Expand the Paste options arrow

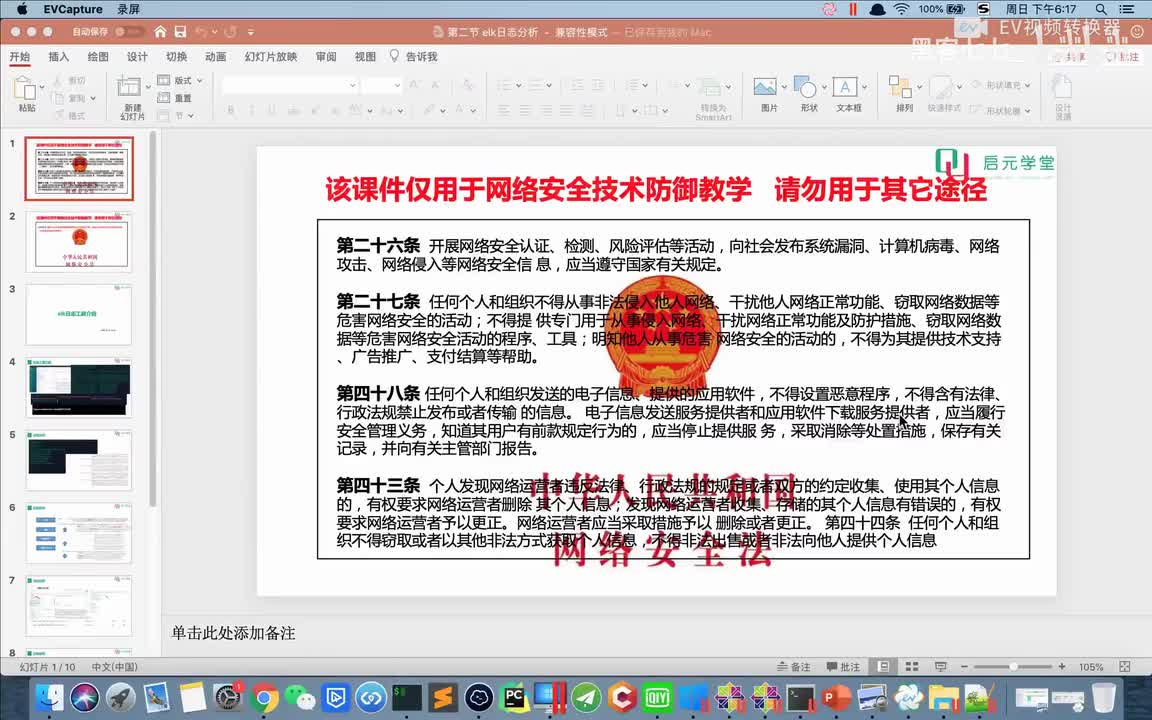(x=42, y=87)
